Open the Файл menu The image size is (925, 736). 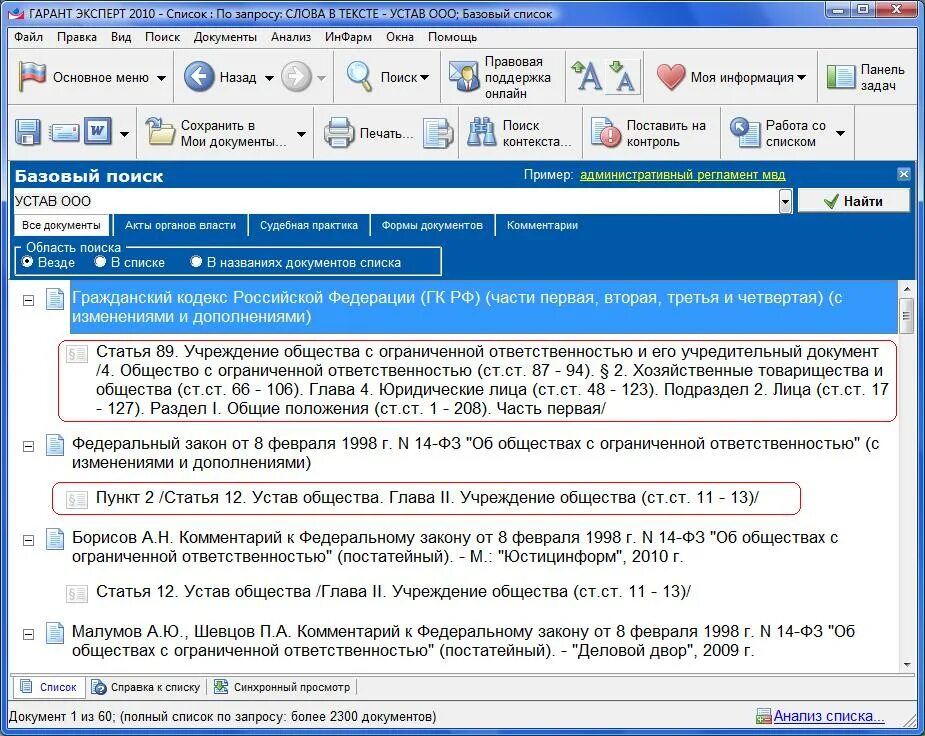coord(28,37)
